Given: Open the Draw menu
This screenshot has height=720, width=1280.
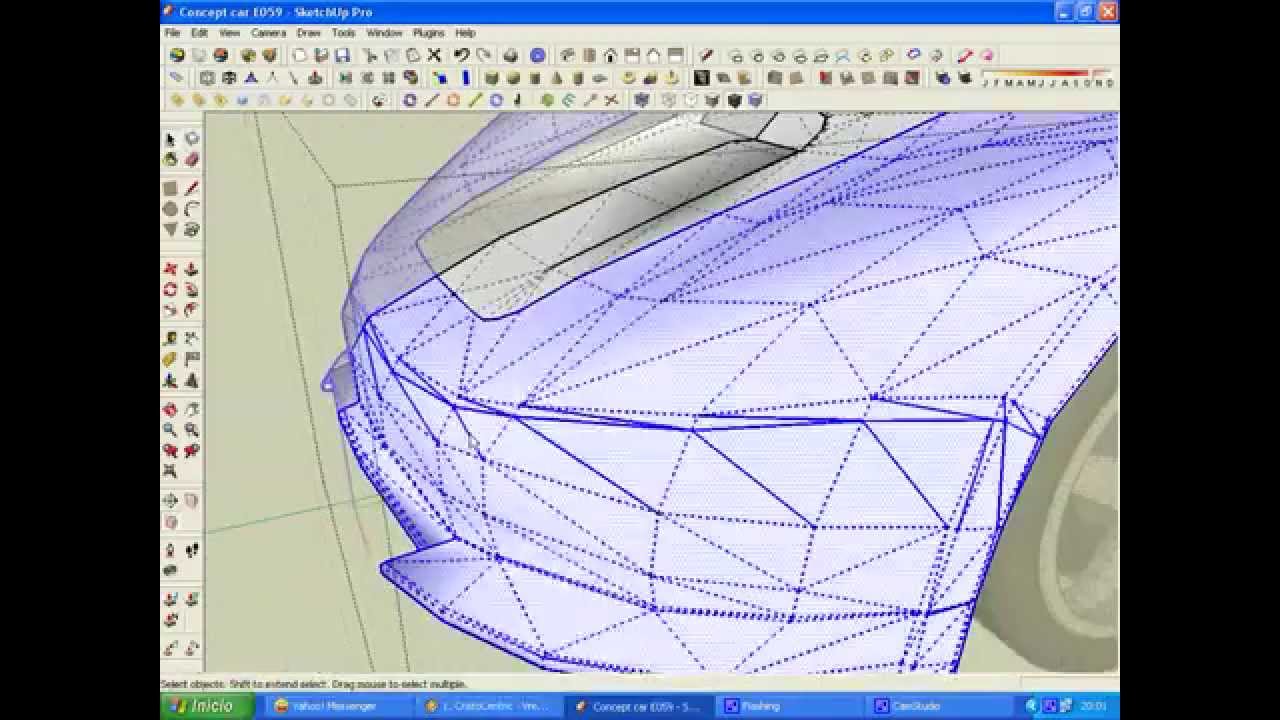Looking at the screenshot, I should [x=308, y=33].
